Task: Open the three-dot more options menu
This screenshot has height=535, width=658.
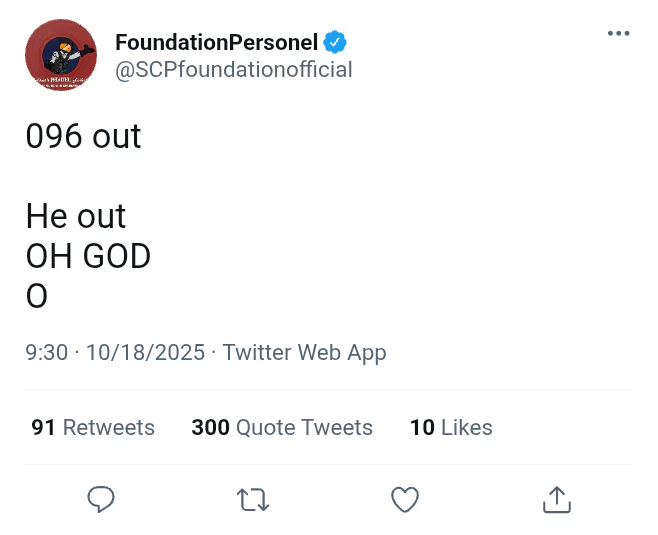Action: coord(619,34)
